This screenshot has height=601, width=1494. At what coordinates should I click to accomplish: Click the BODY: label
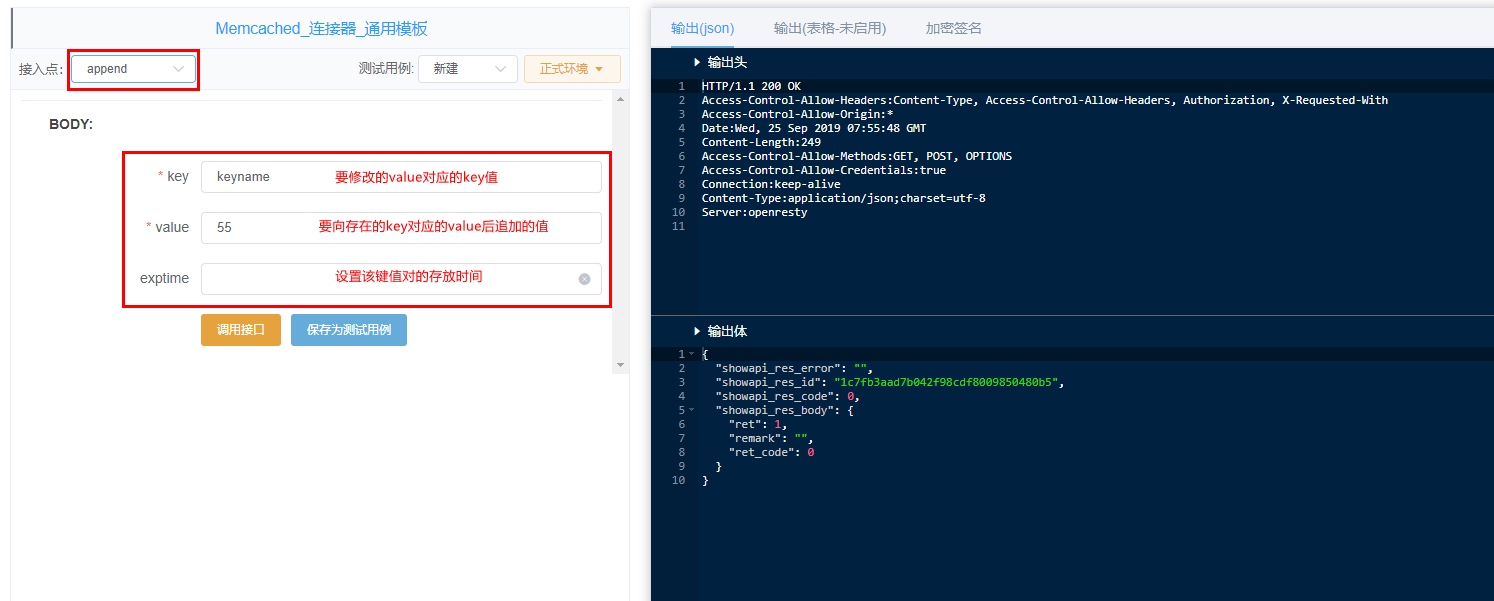(71, 125)
